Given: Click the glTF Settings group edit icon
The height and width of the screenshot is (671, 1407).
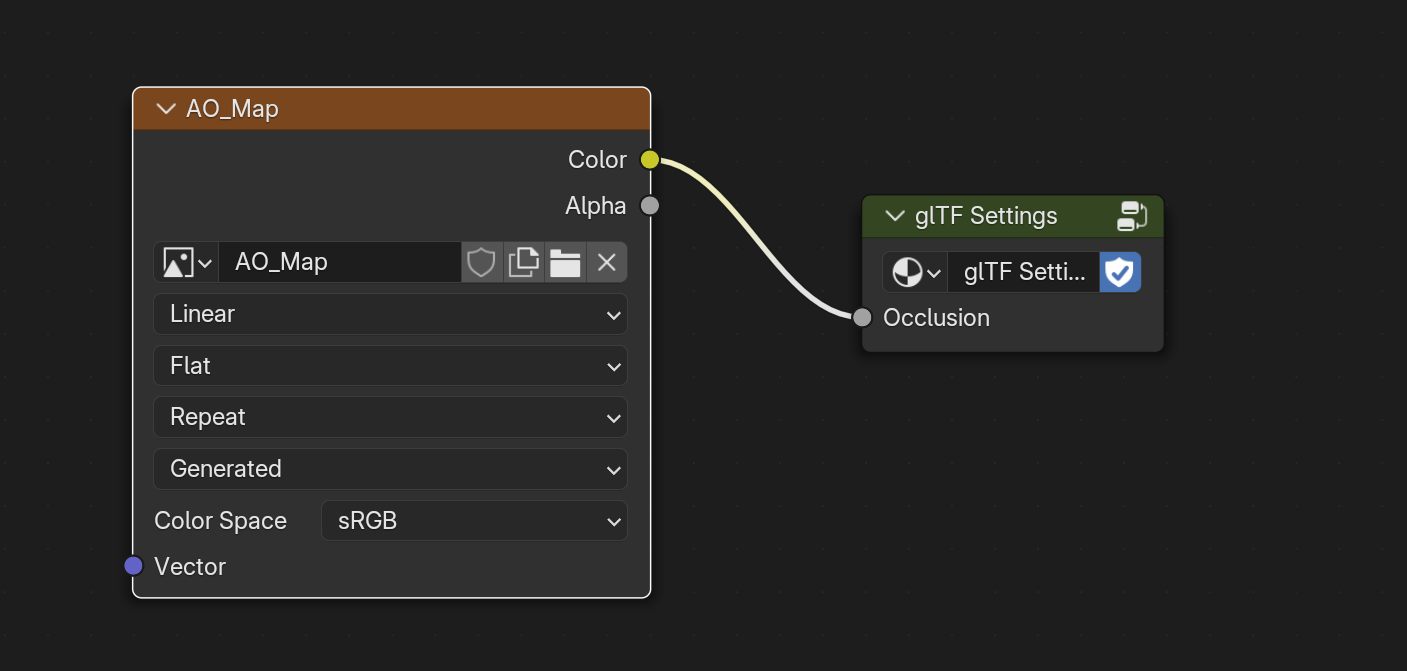Looking at the screenshot, I should (x=1132, y=216).
